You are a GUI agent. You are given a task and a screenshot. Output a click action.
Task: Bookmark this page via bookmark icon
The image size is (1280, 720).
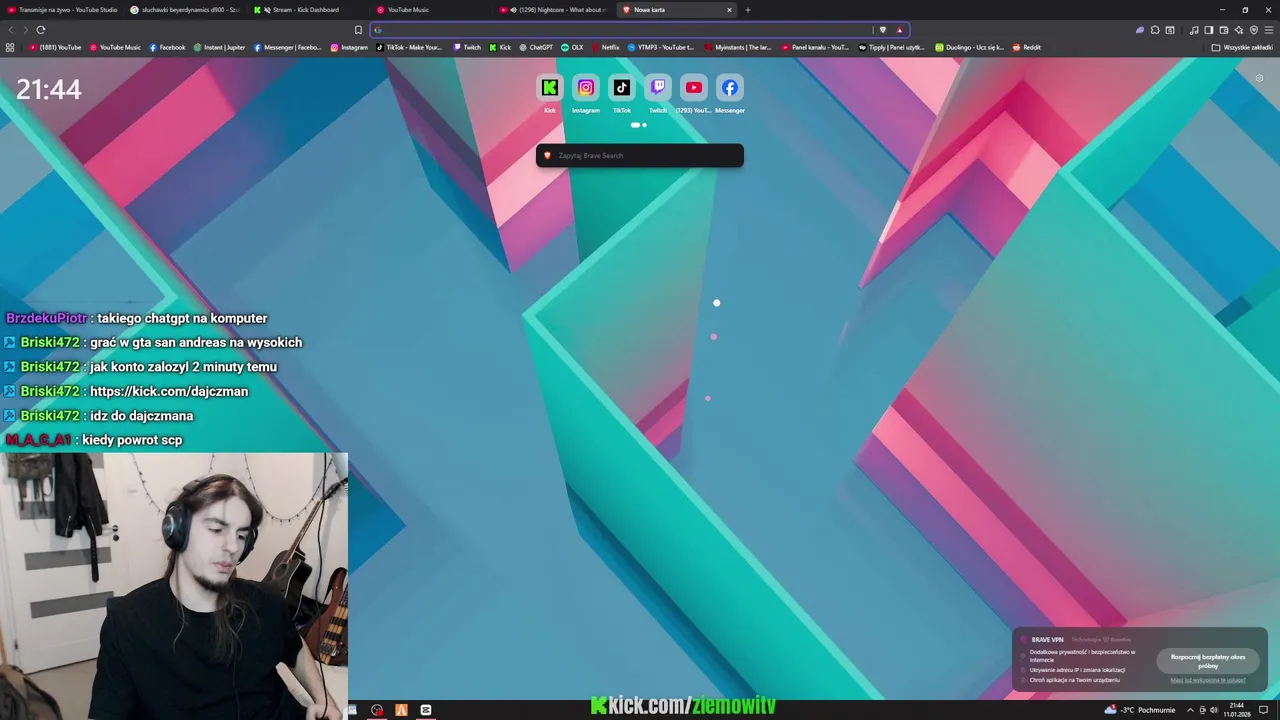pyautogui.click(x=358, y=30)
